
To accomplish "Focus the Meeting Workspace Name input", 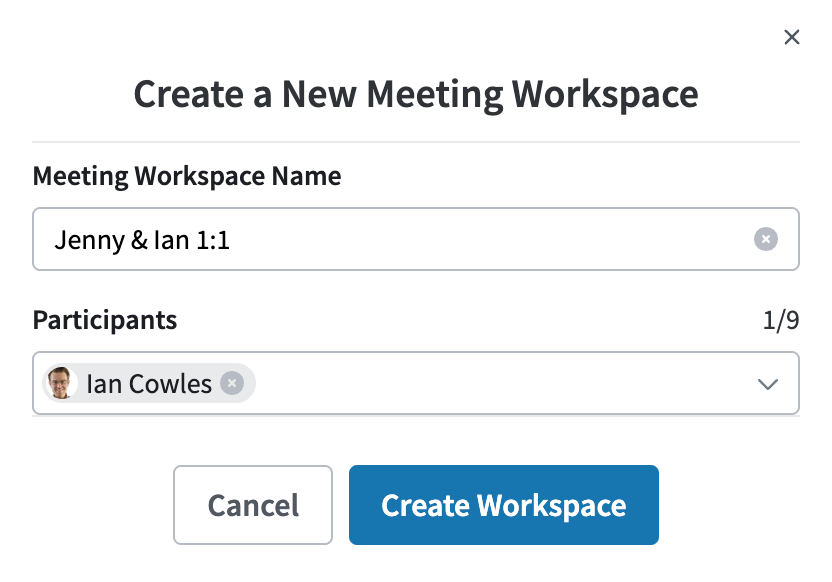I will click(415, 239).
